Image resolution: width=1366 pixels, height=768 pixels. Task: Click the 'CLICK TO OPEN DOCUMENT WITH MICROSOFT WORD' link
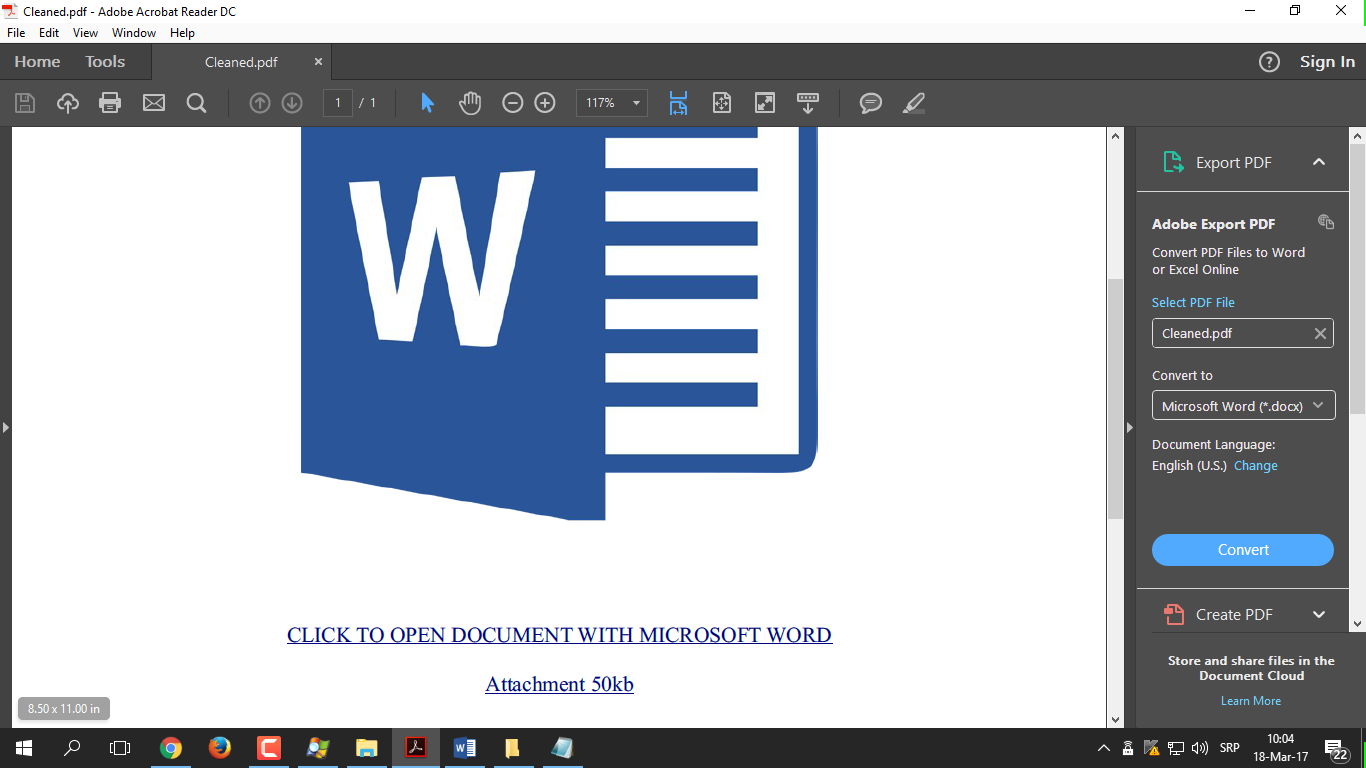(559, 635)
